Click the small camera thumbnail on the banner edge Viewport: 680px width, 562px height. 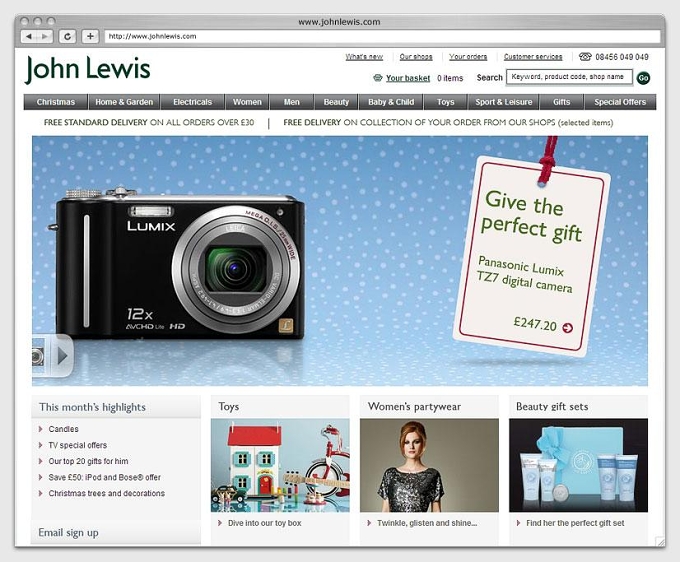tap(38, 356)
